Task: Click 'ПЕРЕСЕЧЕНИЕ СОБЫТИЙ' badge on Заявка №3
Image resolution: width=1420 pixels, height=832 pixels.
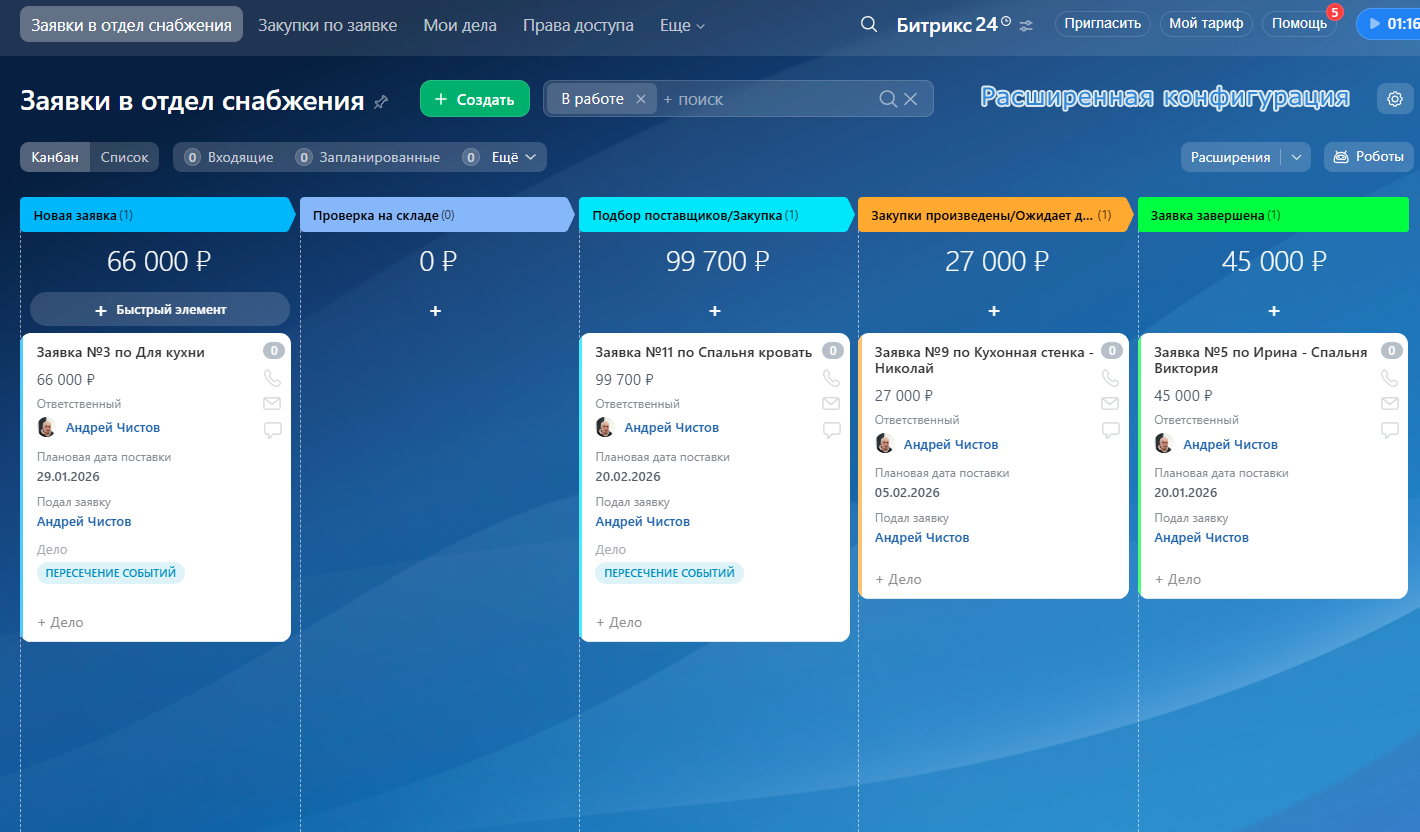Action: click(x=111, y=573)
